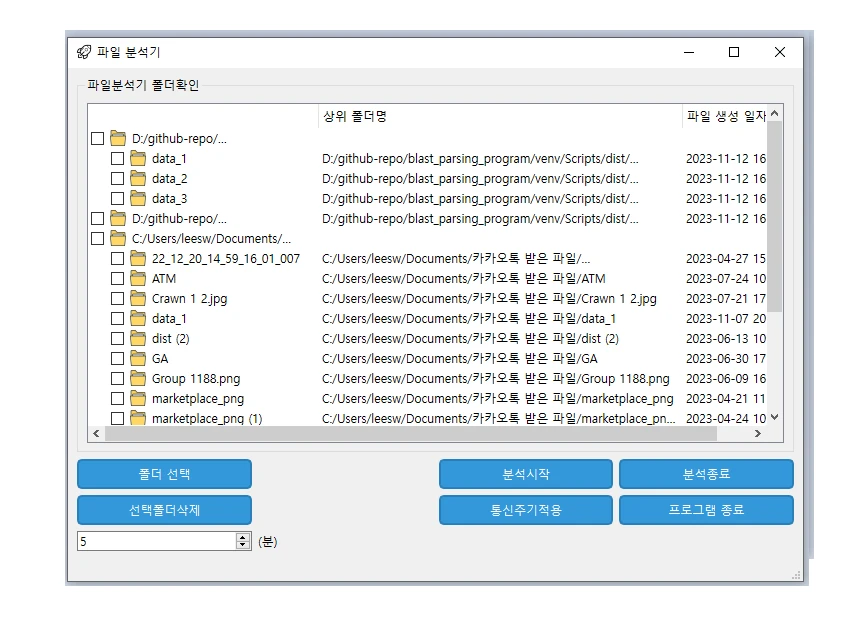This screenshot has width=866, height=640.
Task: Click the 분석시작 button to start analysis
Action: (x=525, y=474)
